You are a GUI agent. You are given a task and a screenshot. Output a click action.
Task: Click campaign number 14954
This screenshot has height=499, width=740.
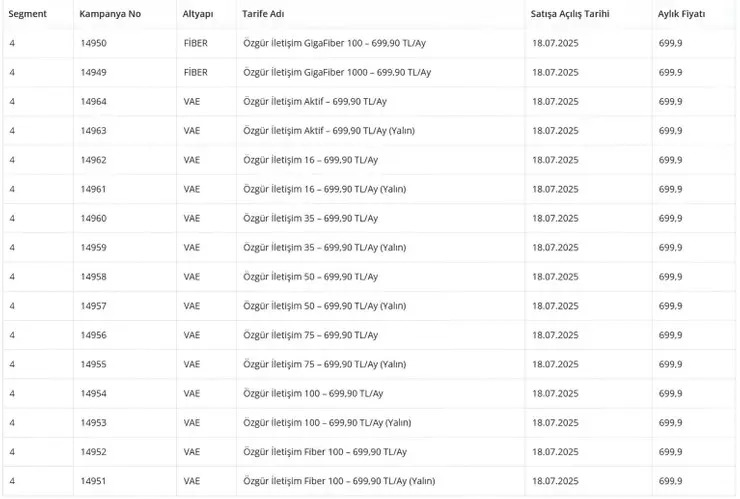pyautogui.click(x=93, y=393)
